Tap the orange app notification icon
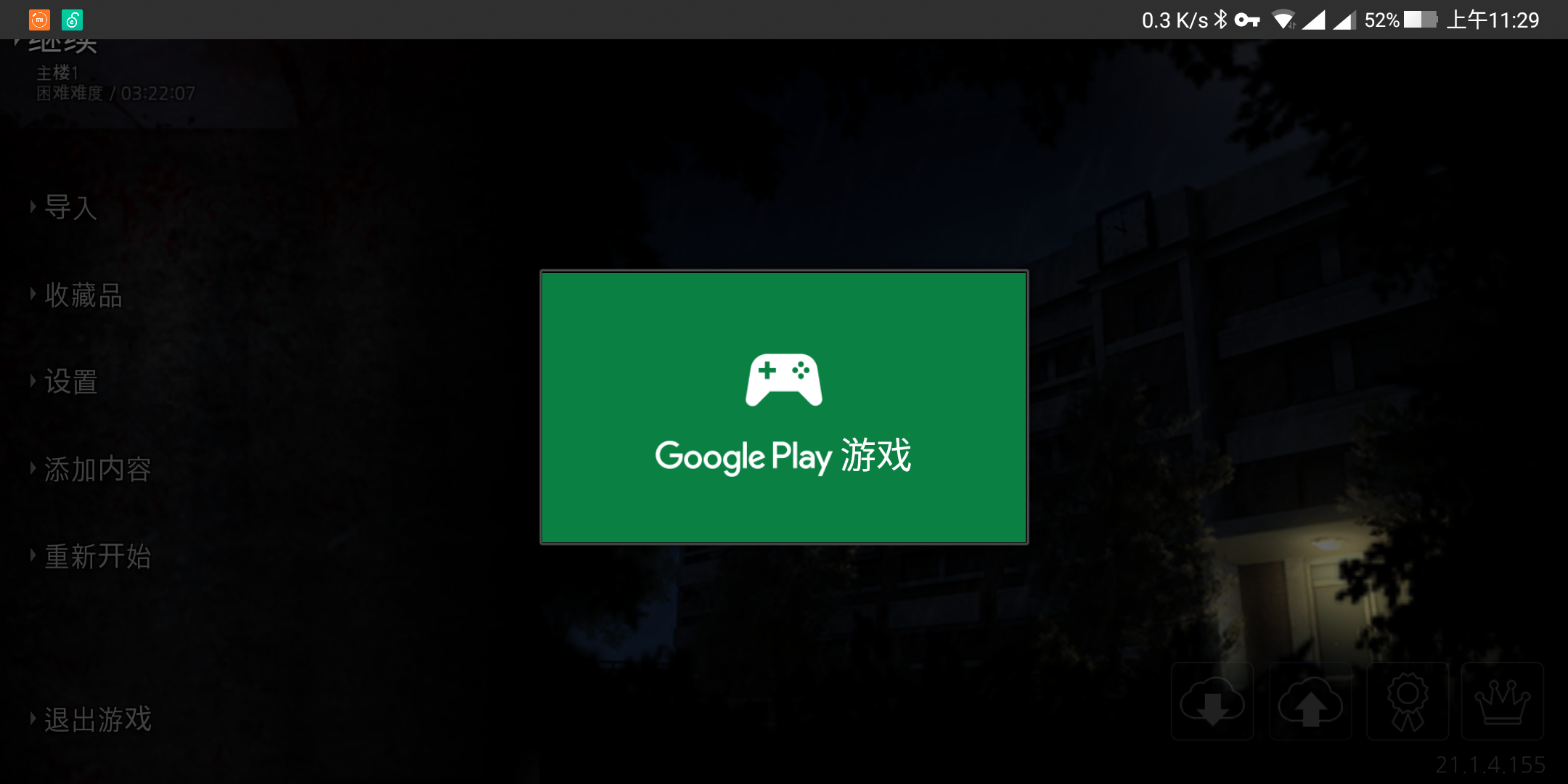This screenshot has width=1568, height=784. pos(39,20)
